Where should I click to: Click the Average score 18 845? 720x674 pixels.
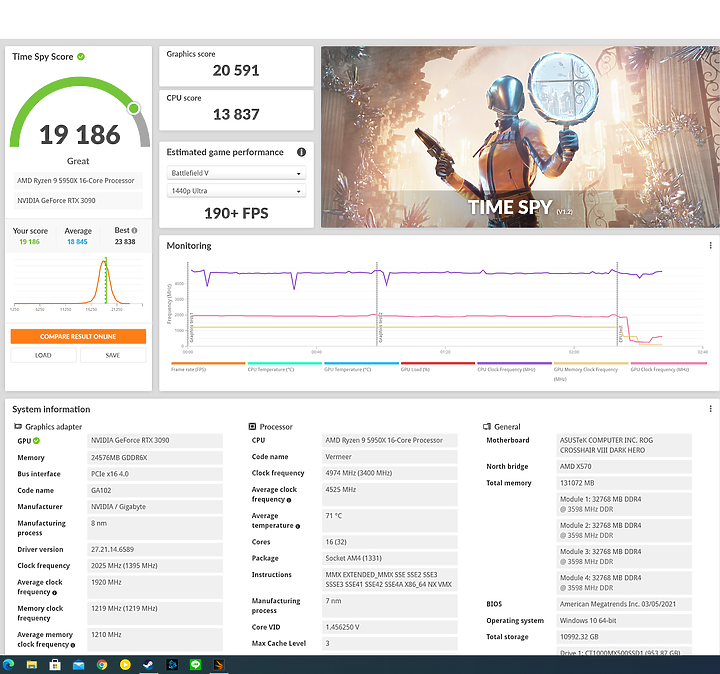point(77,242)
